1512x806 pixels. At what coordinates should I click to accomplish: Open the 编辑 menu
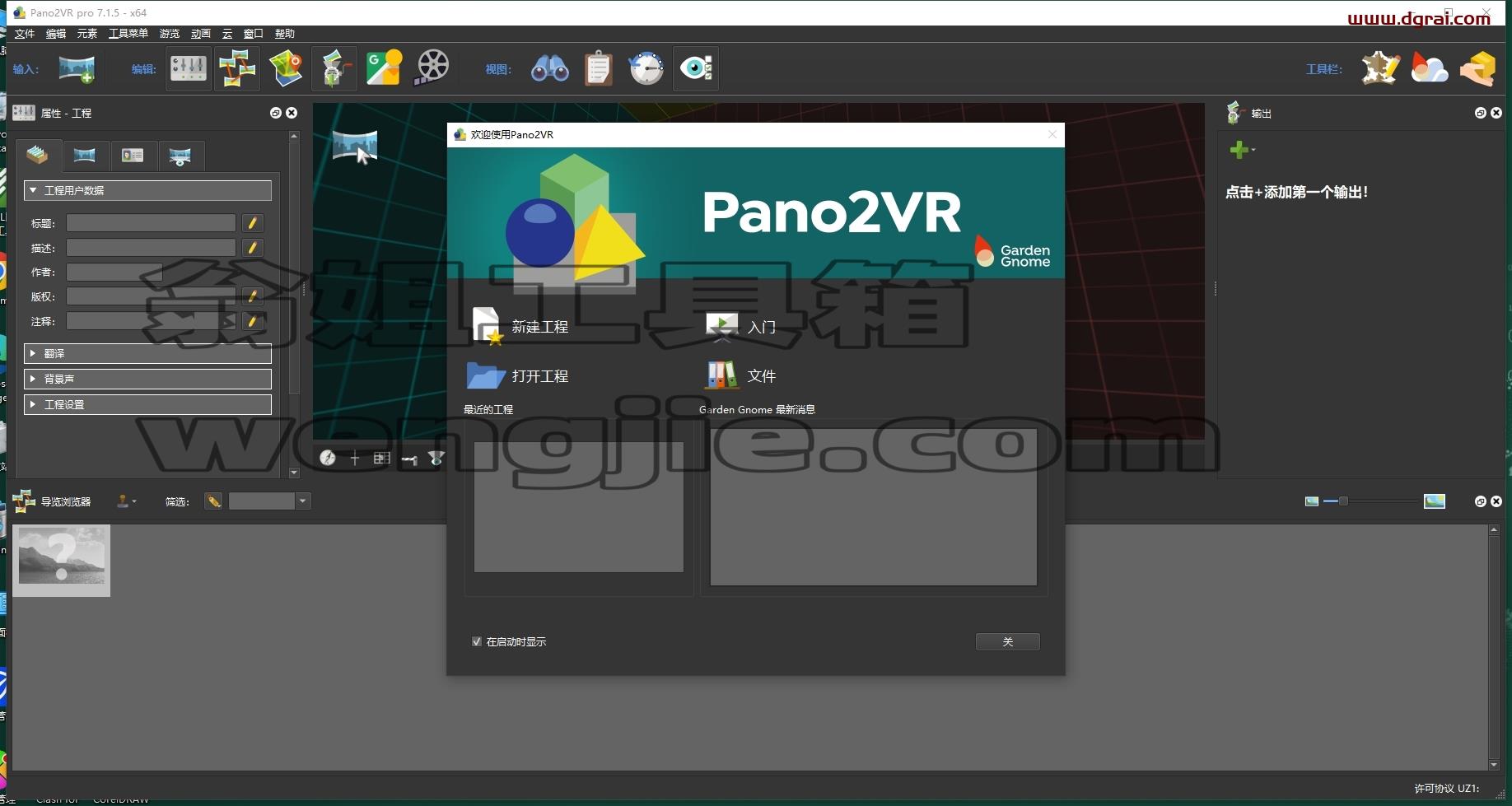pyautogui.click(x=56, y=34)
